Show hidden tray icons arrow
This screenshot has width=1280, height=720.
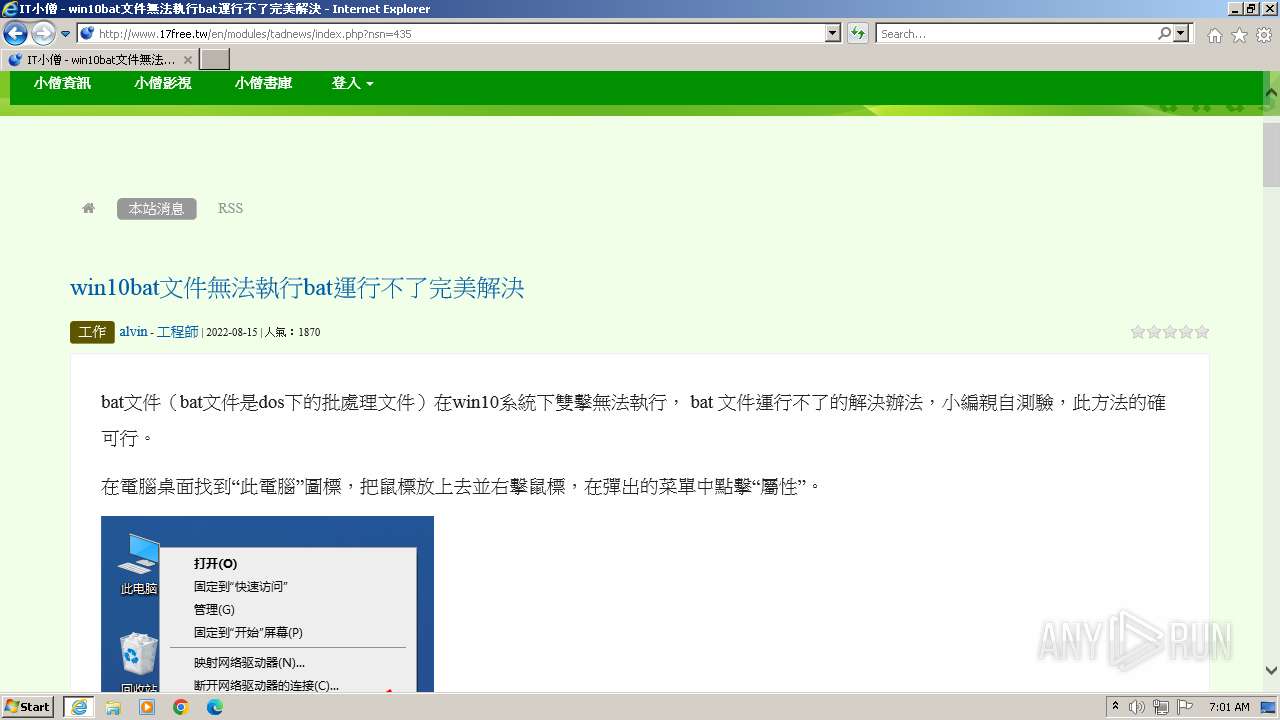(1117, 707)
